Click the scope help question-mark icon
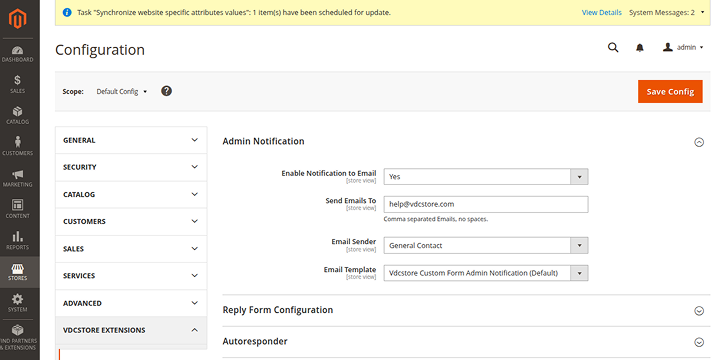Screen dimensions: 720x360 click(167, 91)
